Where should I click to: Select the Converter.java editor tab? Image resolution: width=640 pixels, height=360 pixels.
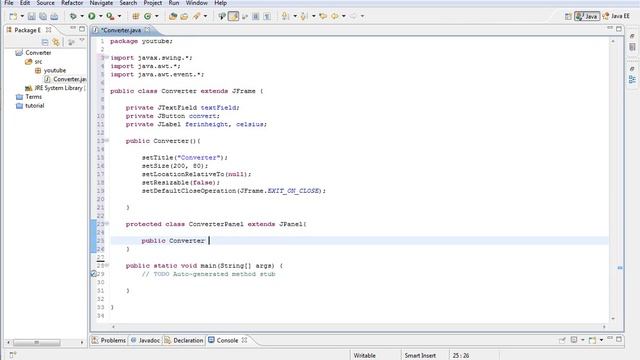pyautogui.click(x=121, y=30)
